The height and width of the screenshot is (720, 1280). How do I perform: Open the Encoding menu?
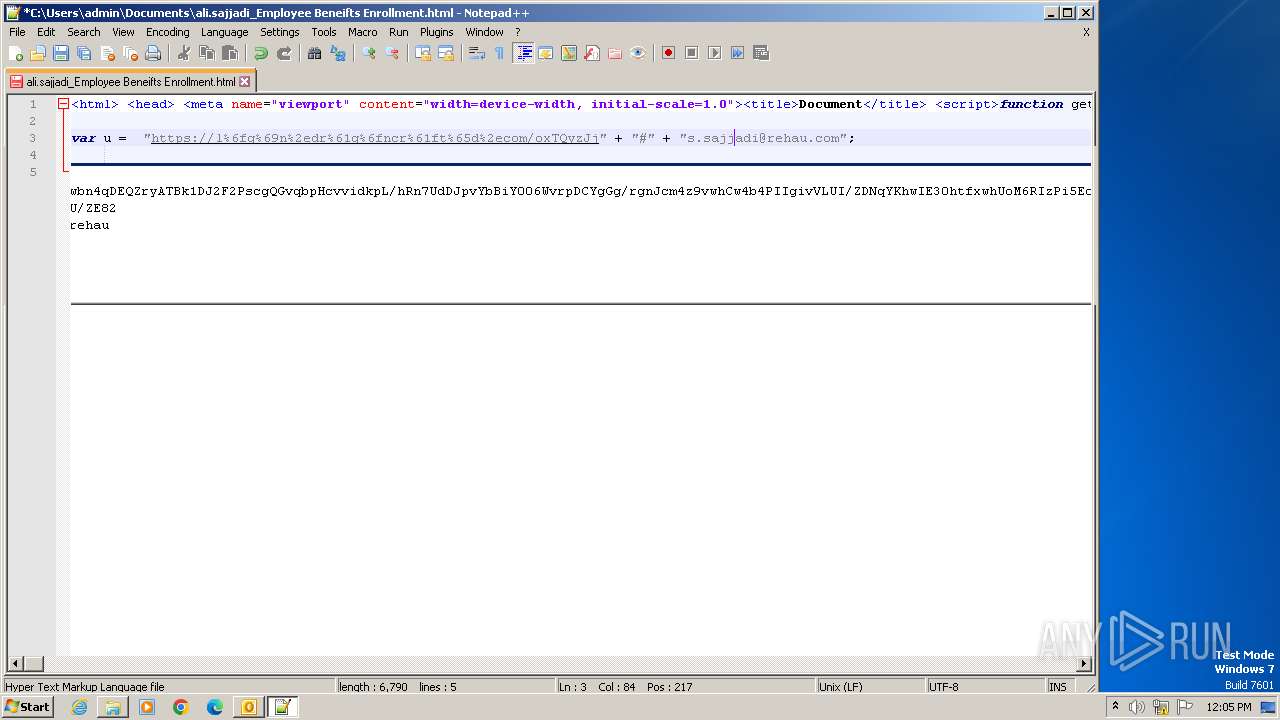pyautogui.click(x=167, y=32)
